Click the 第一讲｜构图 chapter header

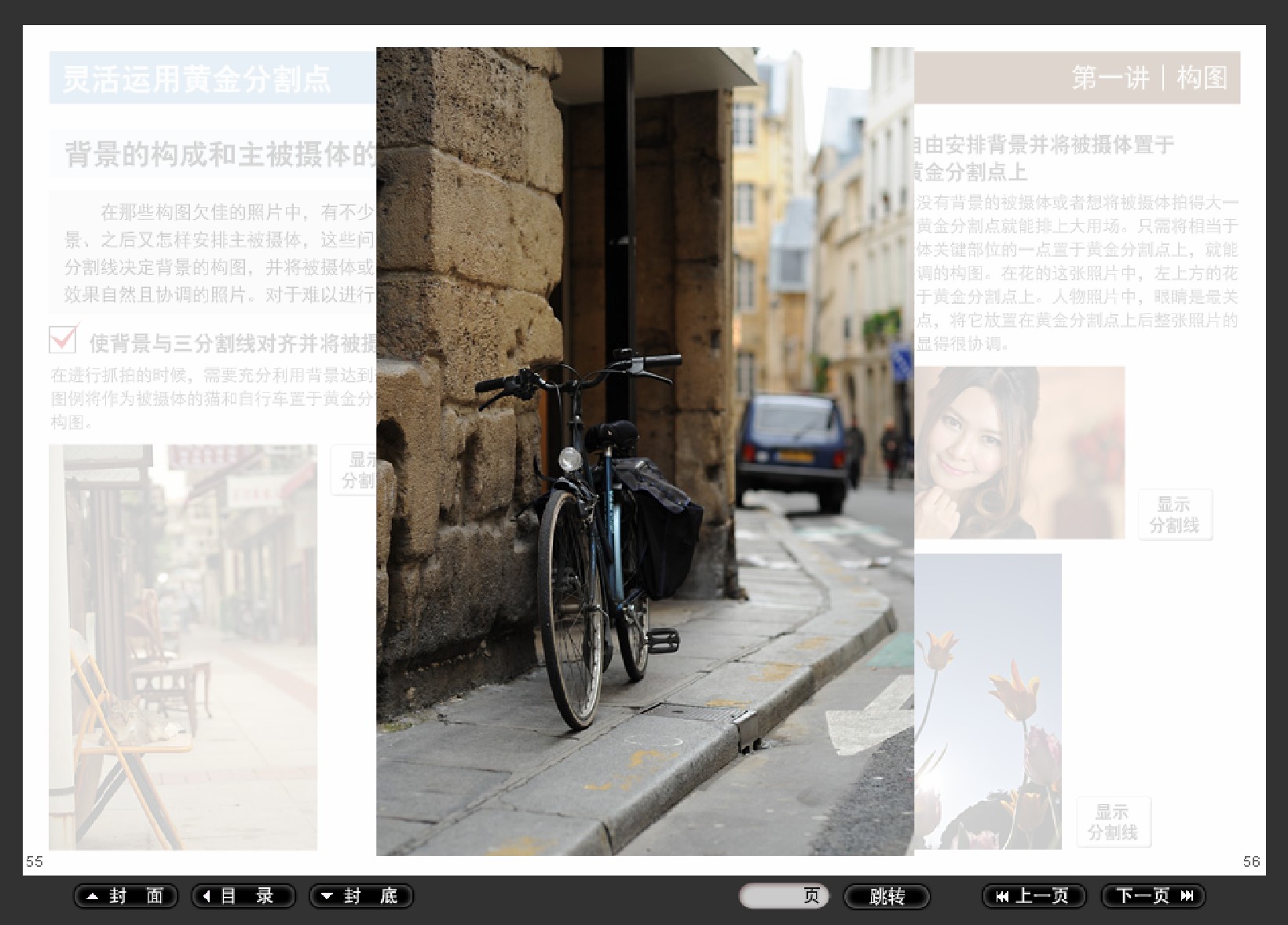(1150, 78)
